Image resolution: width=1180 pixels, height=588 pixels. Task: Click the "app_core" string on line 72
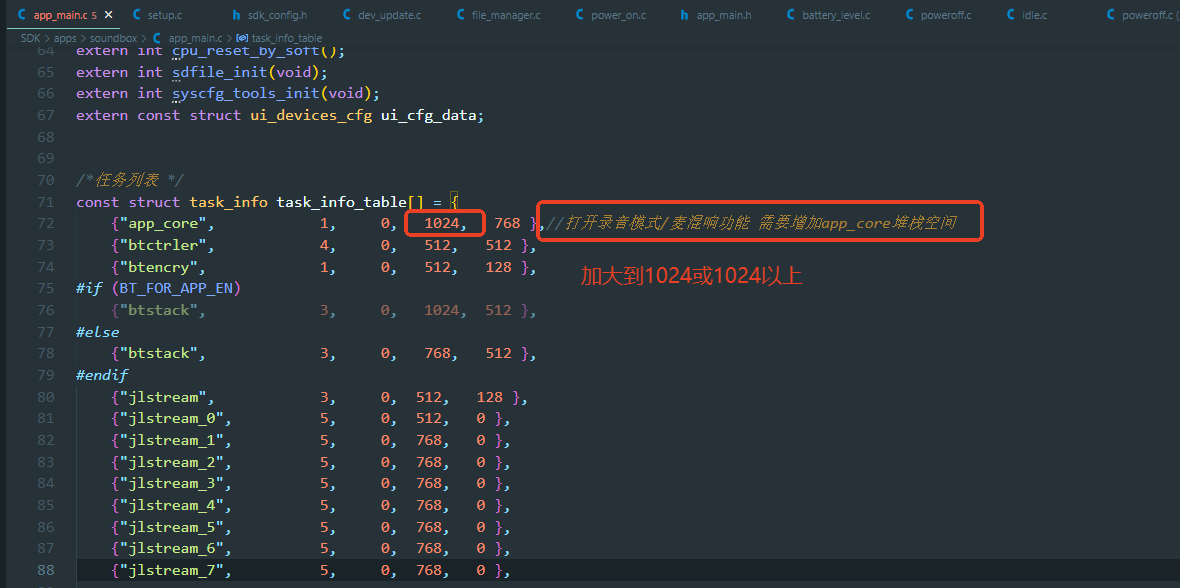point(162,224)
